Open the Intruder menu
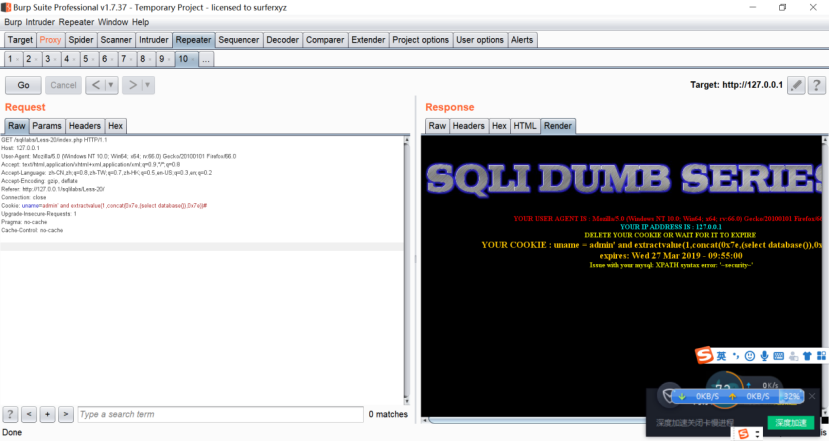The width and height of the screenshot is (830, 441). (40, 22)
